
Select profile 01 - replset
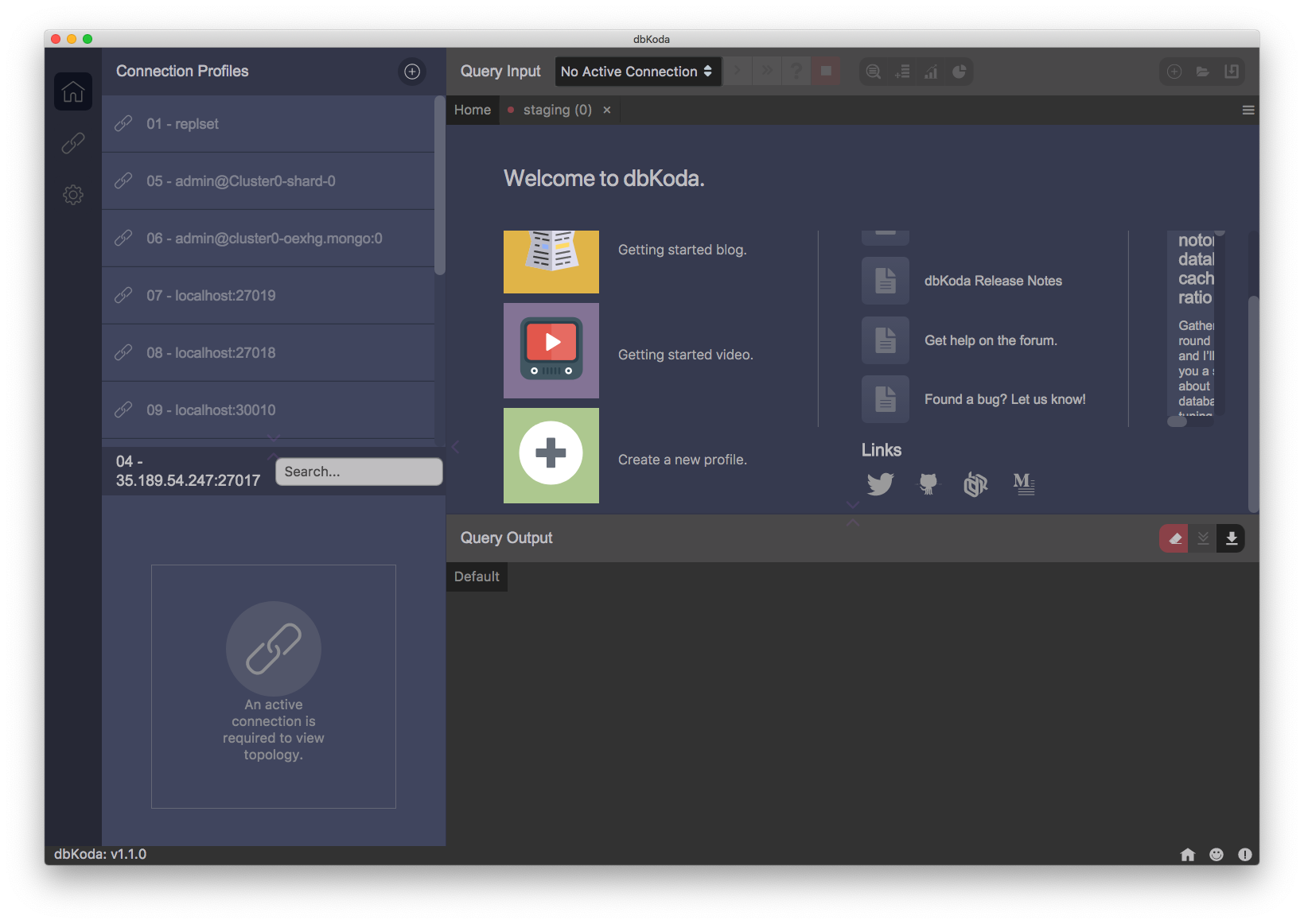(268, 124)
